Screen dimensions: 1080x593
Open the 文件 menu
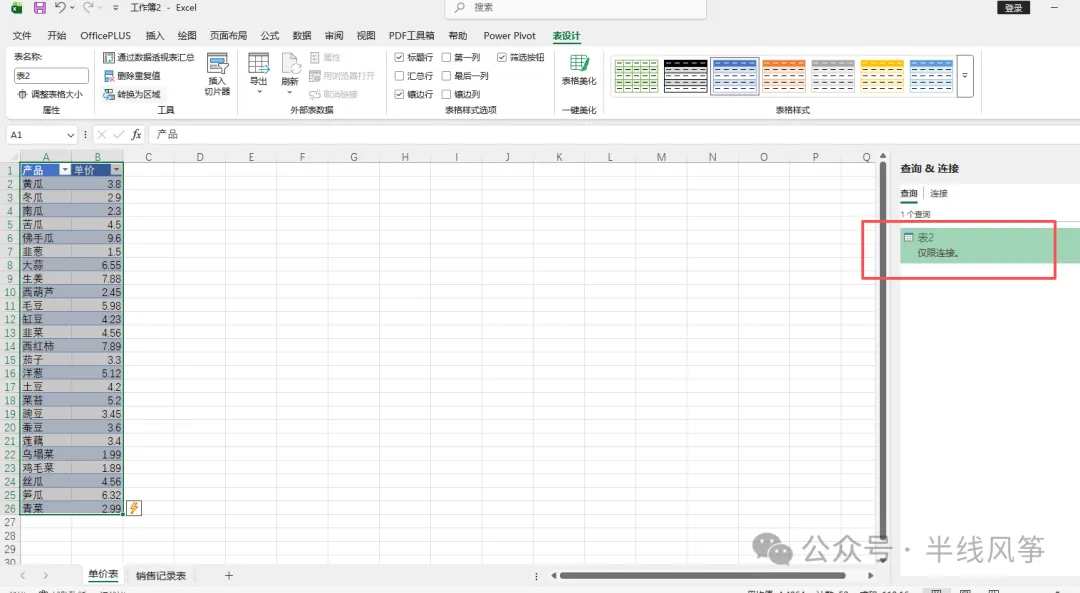tap(22, 36)
